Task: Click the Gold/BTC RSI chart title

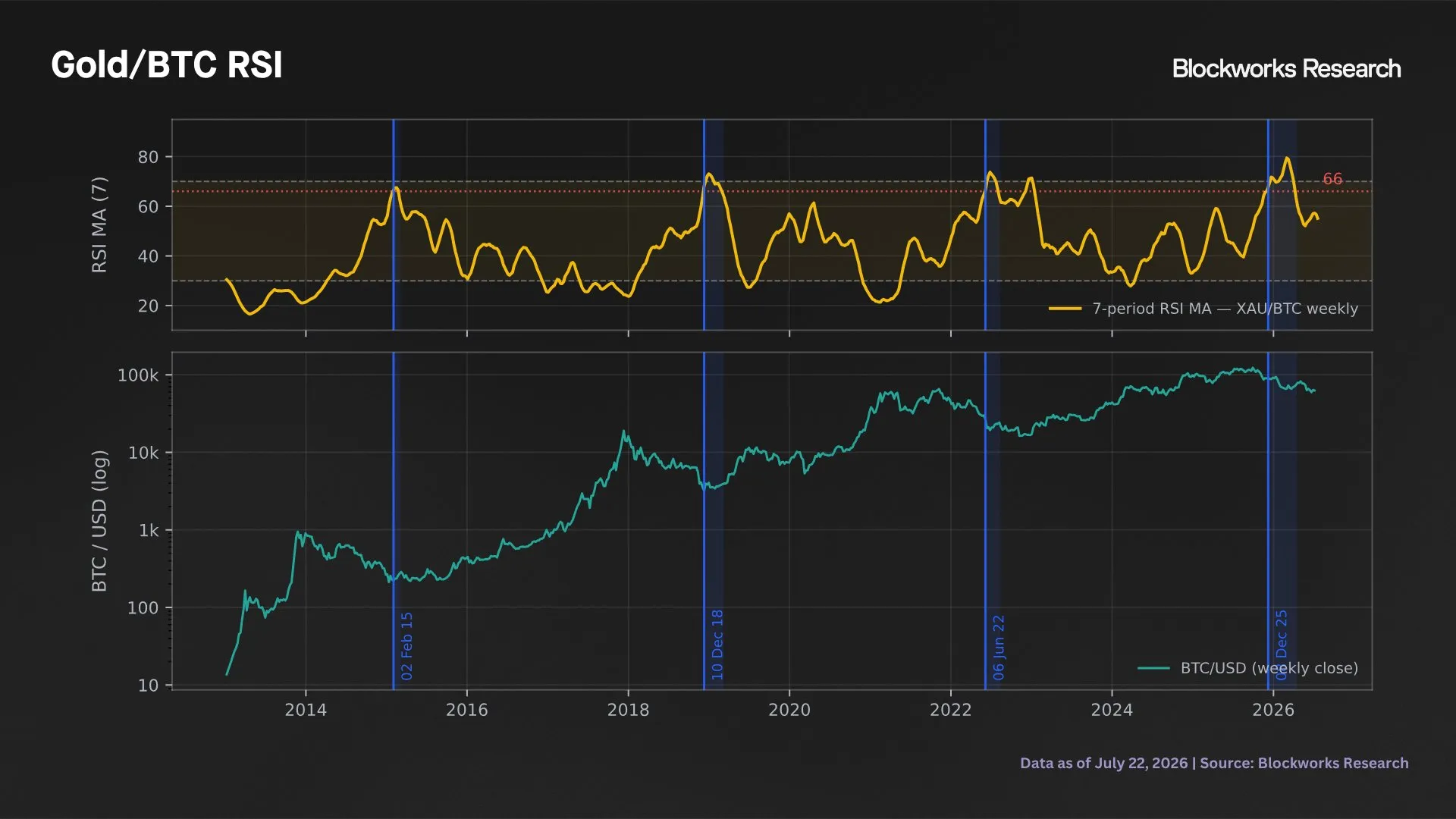Action: [x=166, y=65]
